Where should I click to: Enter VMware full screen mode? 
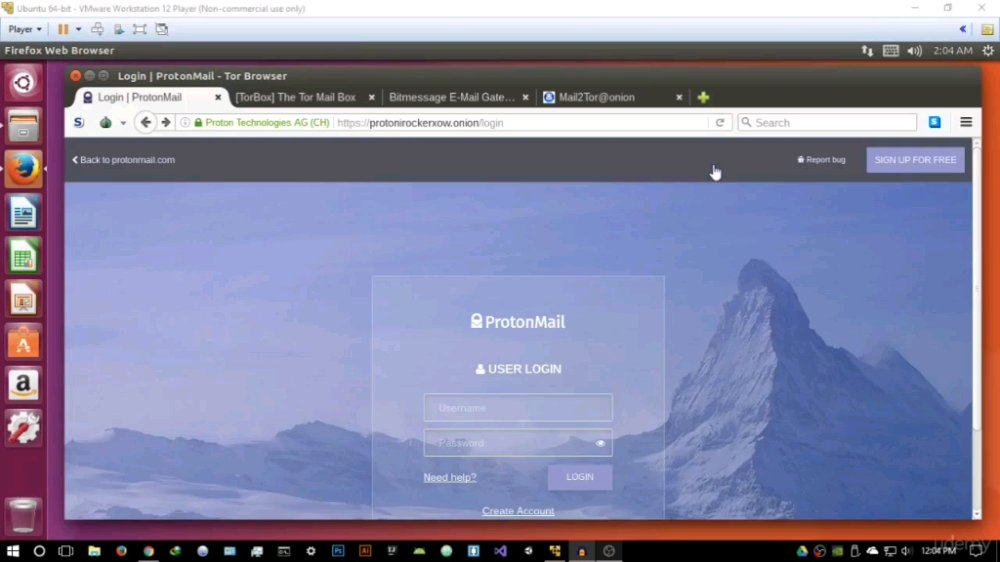tap(140, 29)
